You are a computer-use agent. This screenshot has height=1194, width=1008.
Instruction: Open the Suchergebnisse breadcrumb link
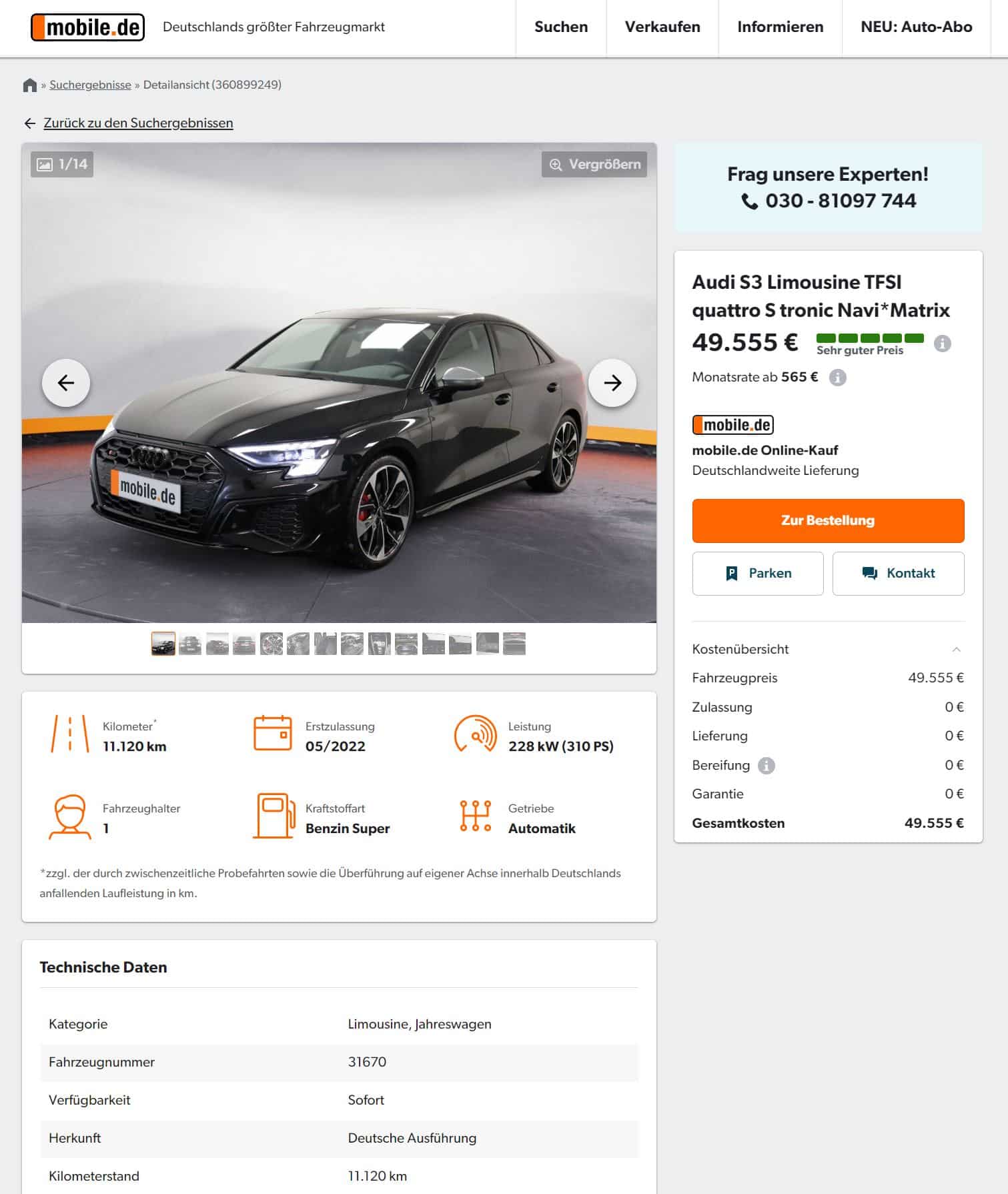click(x=90, y=85)
